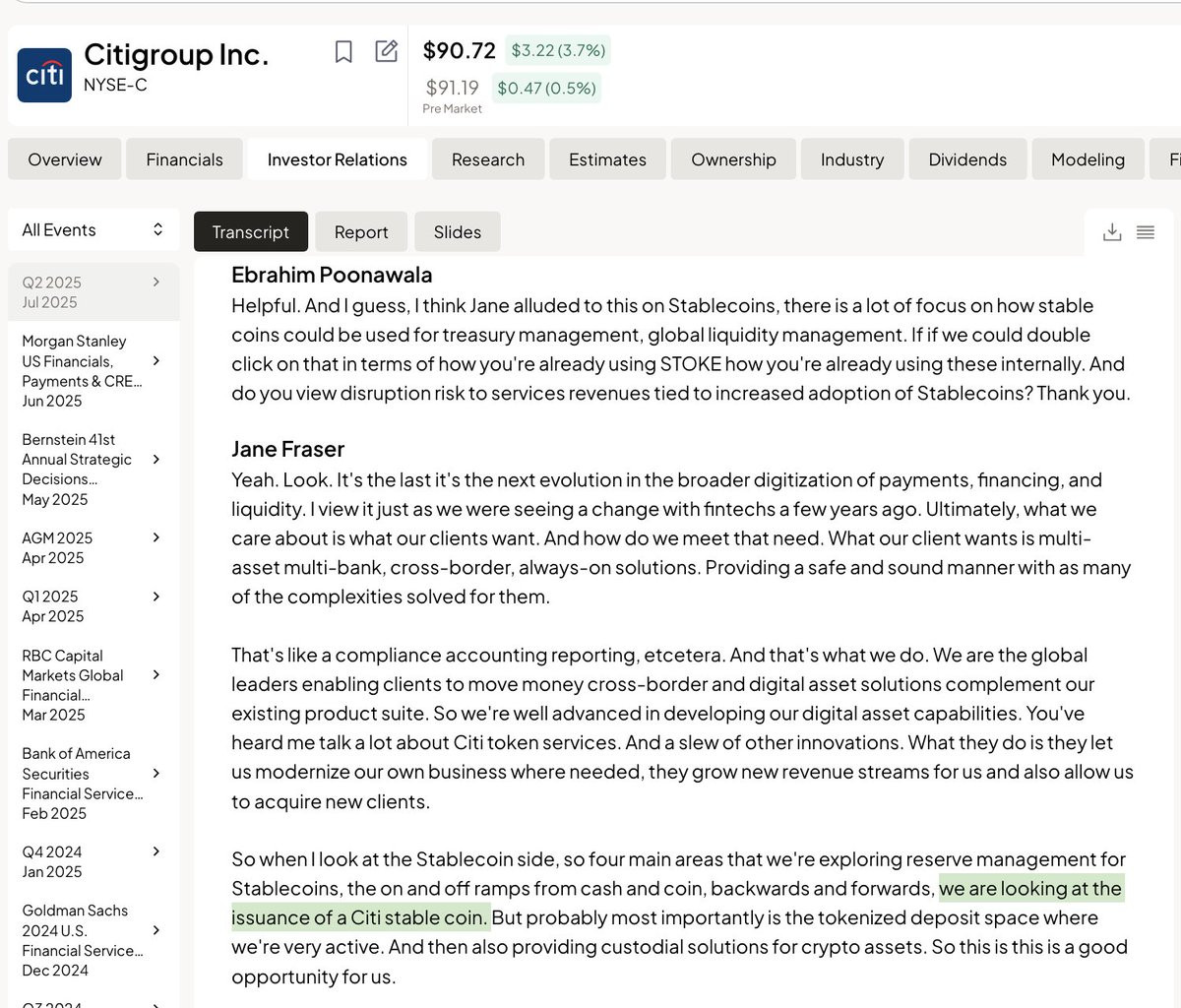Open the transcript outline lines icon
The width and height of the screenshot is (1181, 1008).
[1146, 232]
